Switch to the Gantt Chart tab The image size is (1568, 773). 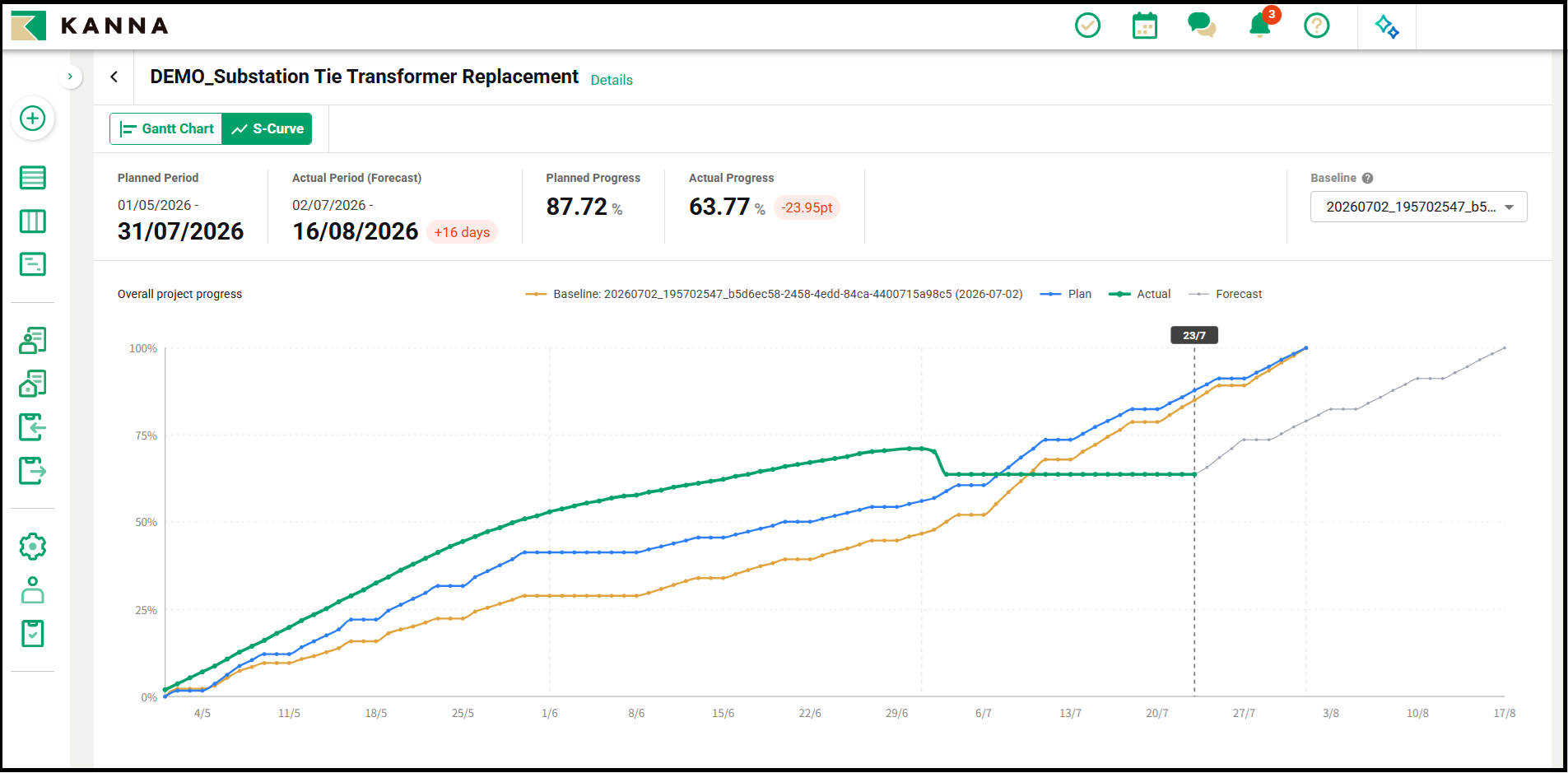click(x=166, y=129)
